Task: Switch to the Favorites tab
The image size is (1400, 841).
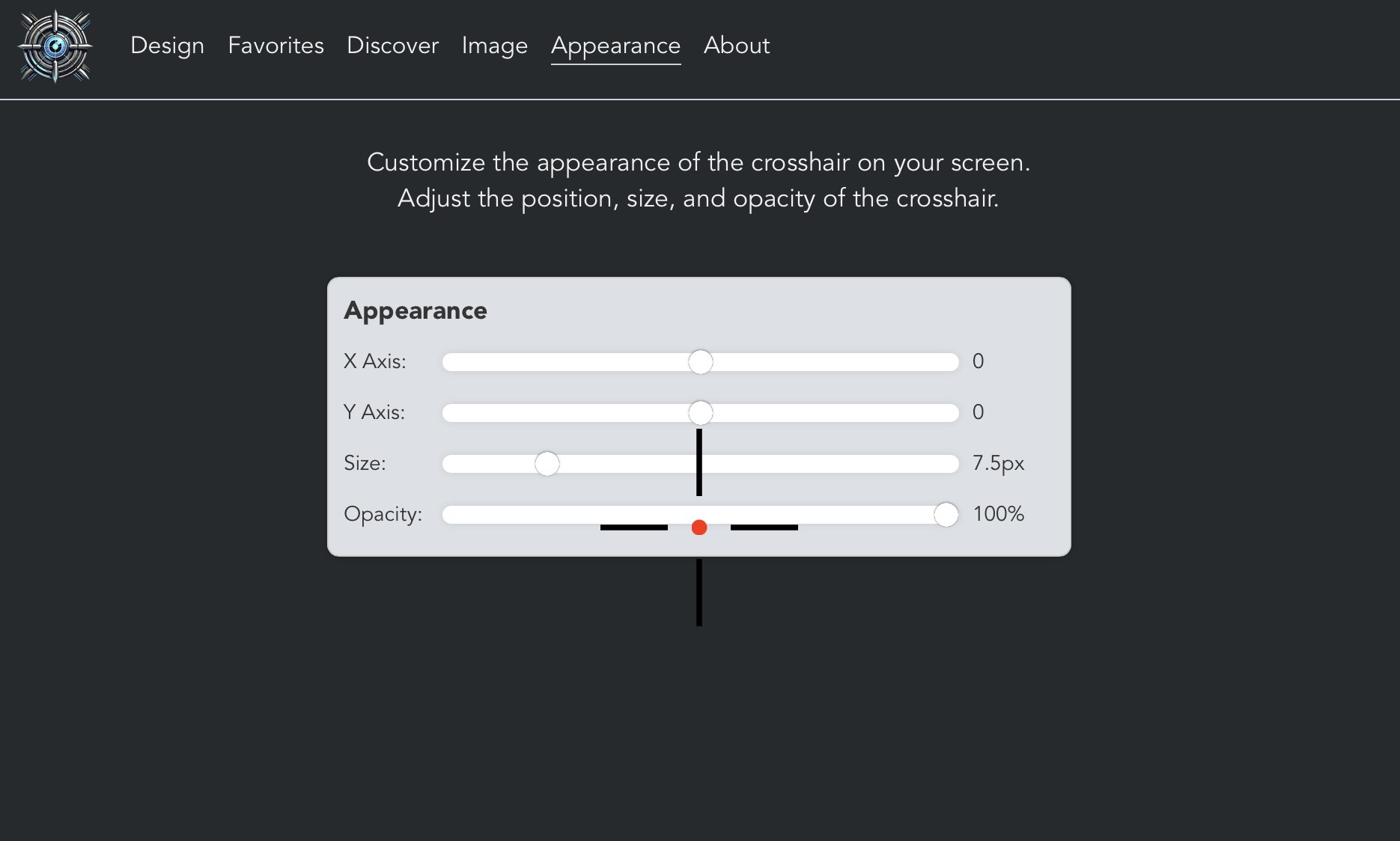Action: click(276, 46)
